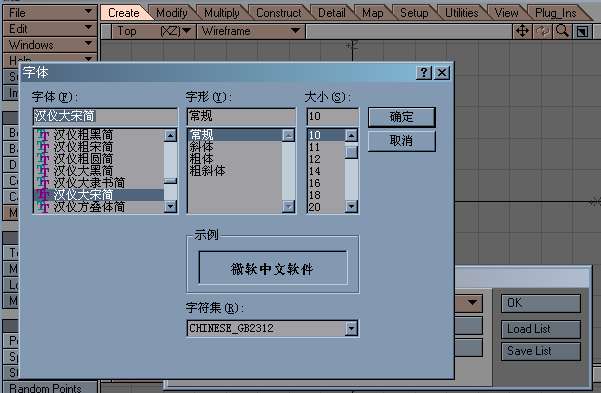Screen dimensions: 601x393
Task: Select font 汉仪粗圆简 in list
Action: 99,159
